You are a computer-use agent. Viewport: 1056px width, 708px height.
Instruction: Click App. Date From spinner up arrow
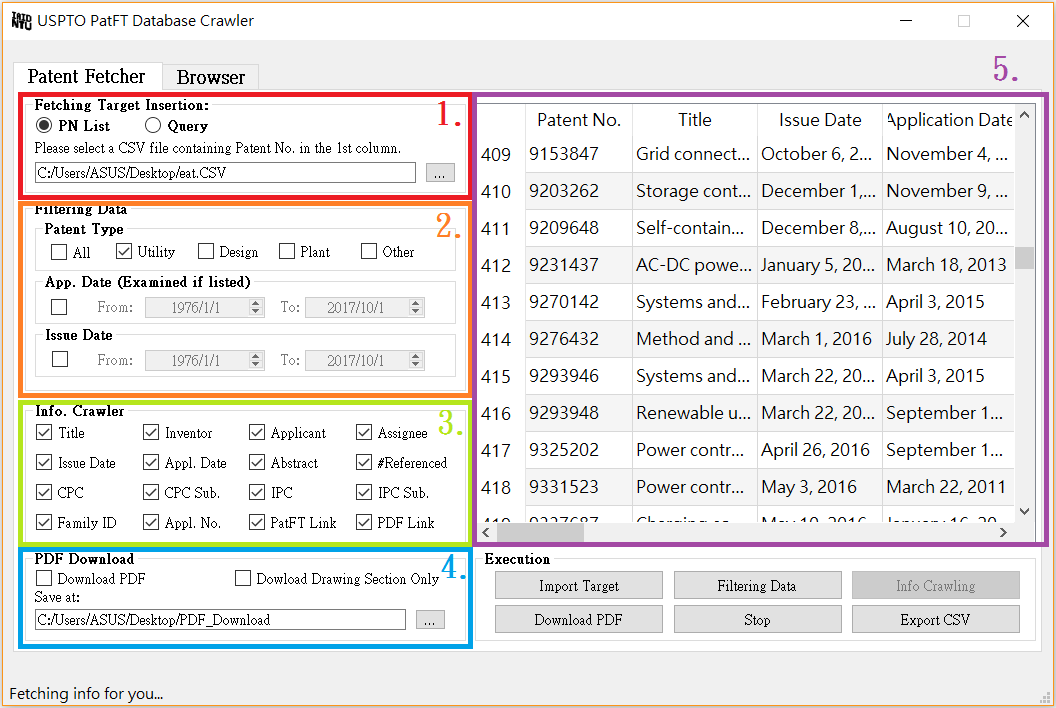coord(256,302)
